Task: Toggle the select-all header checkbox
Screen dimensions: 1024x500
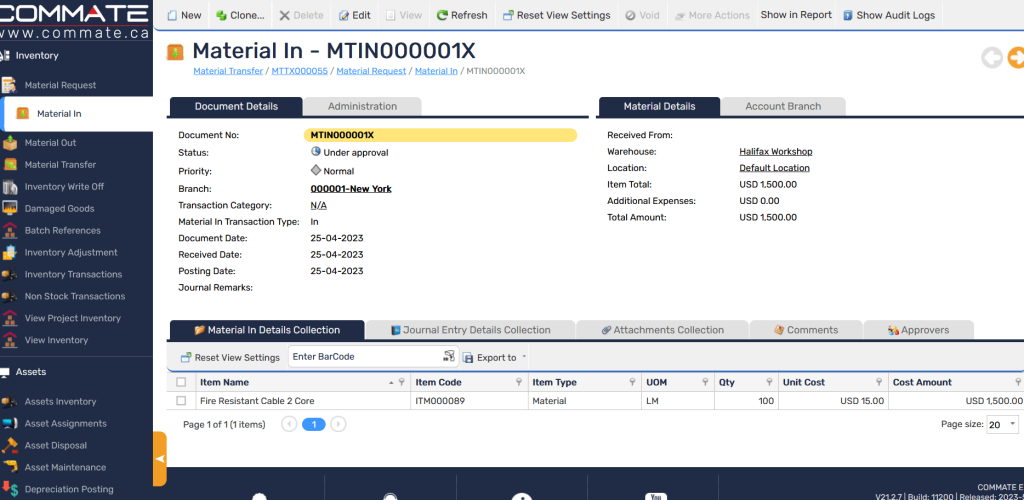Action: [181, 382]
